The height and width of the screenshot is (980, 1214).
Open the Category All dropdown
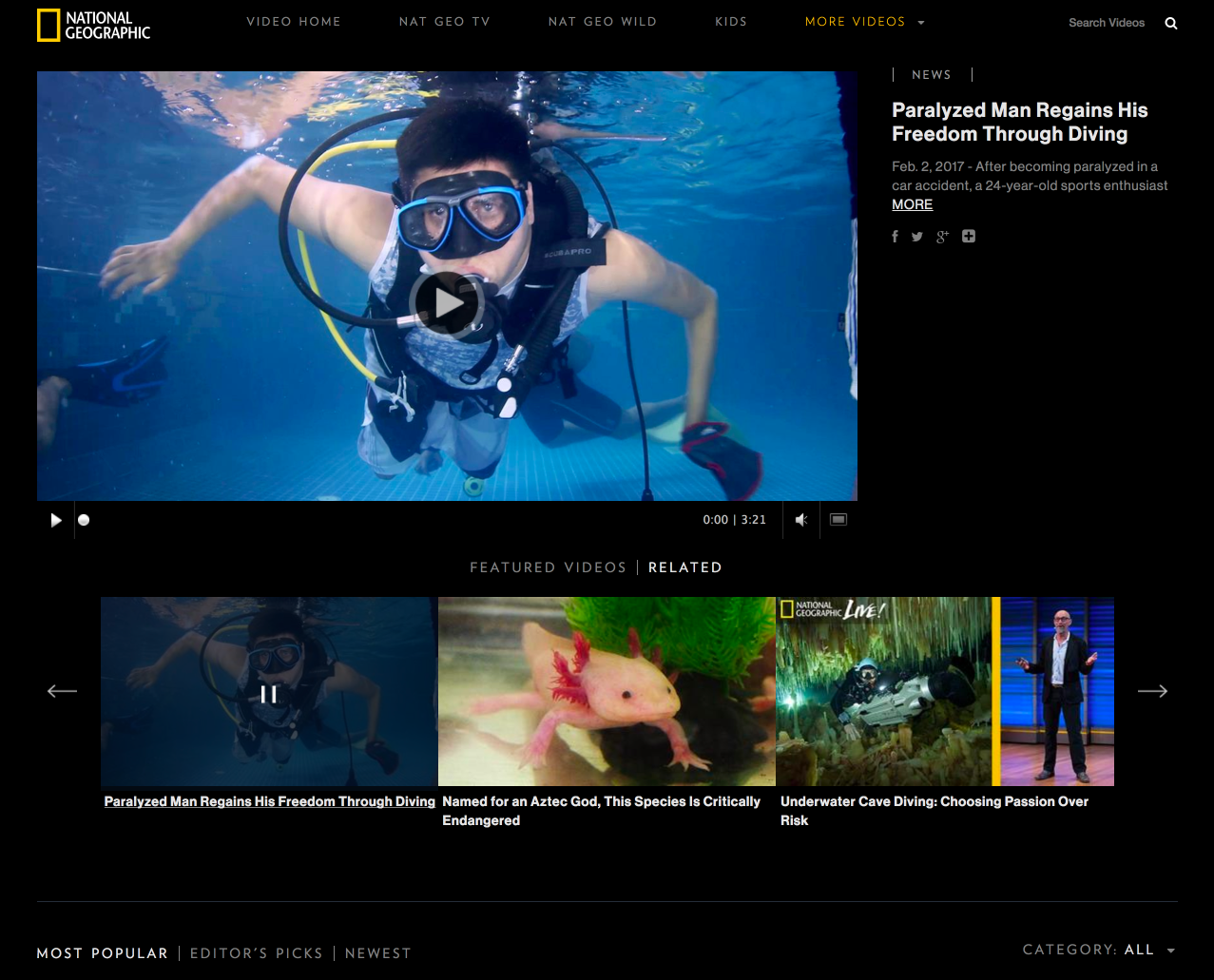click(1100, 950)
